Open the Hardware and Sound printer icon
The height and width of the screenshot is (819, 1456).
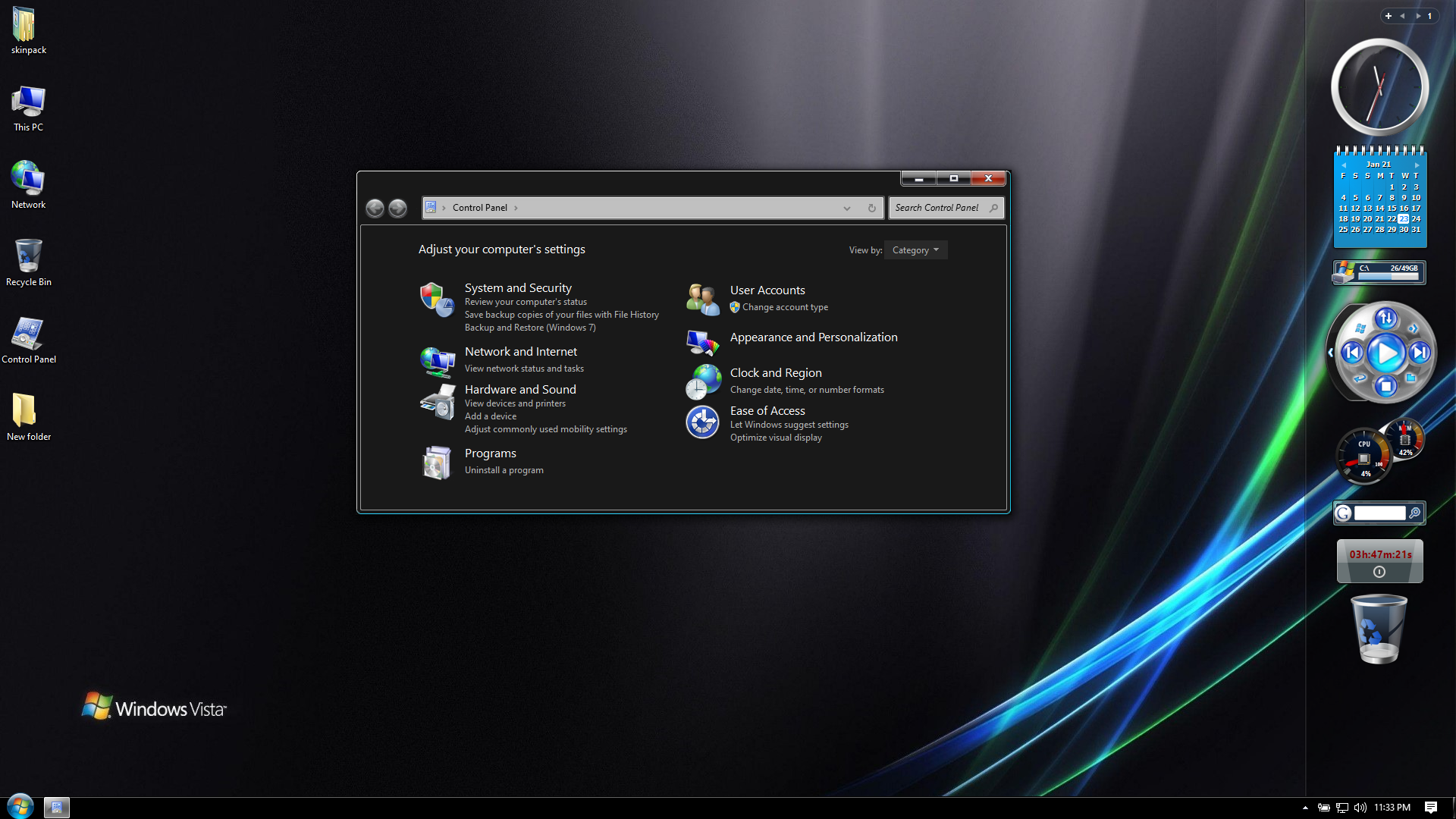pos(437,402)
